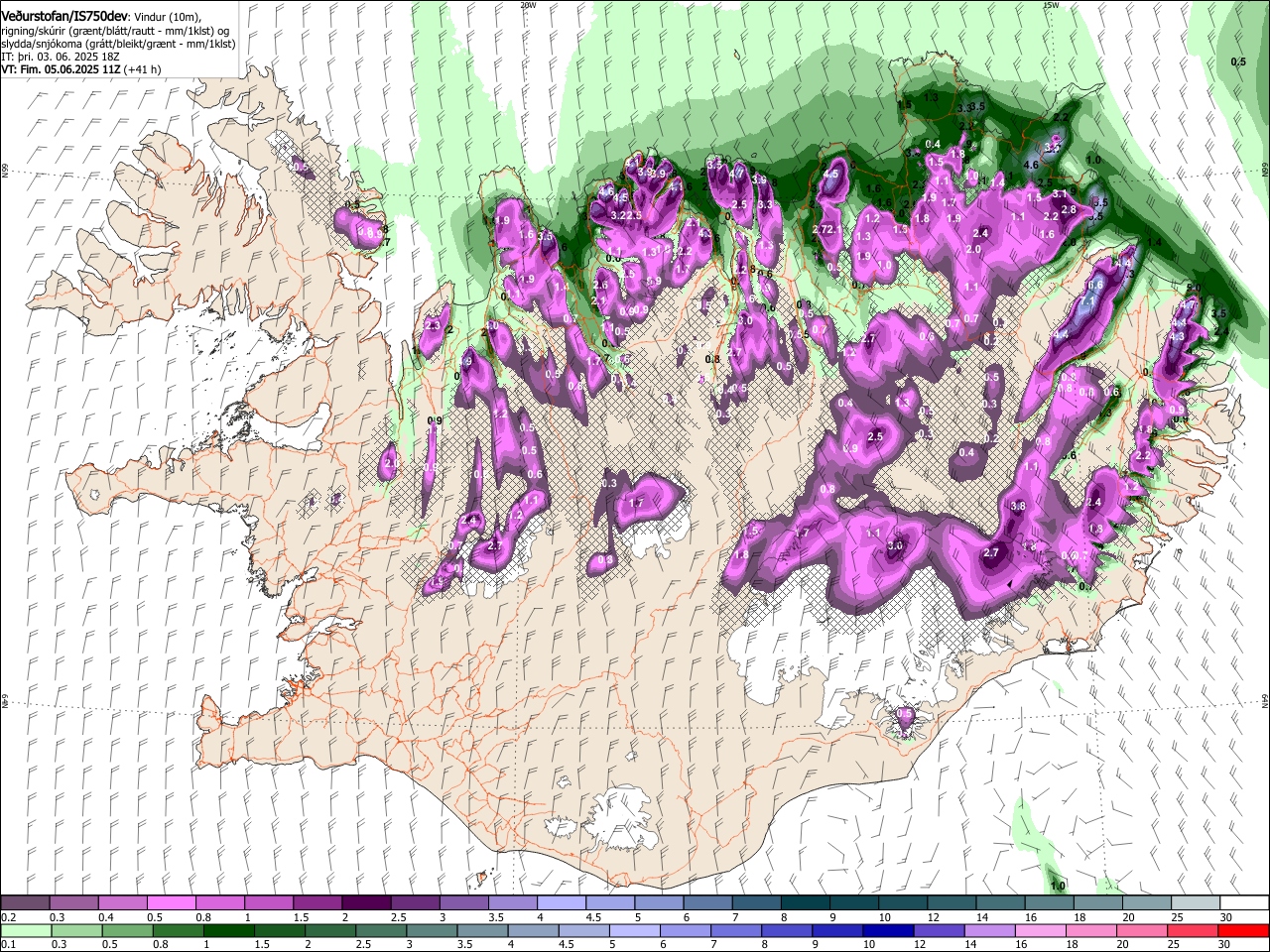
Task: Pick the grey-purple 0.2 swatch in the top legend row
Action: (25, 902)
